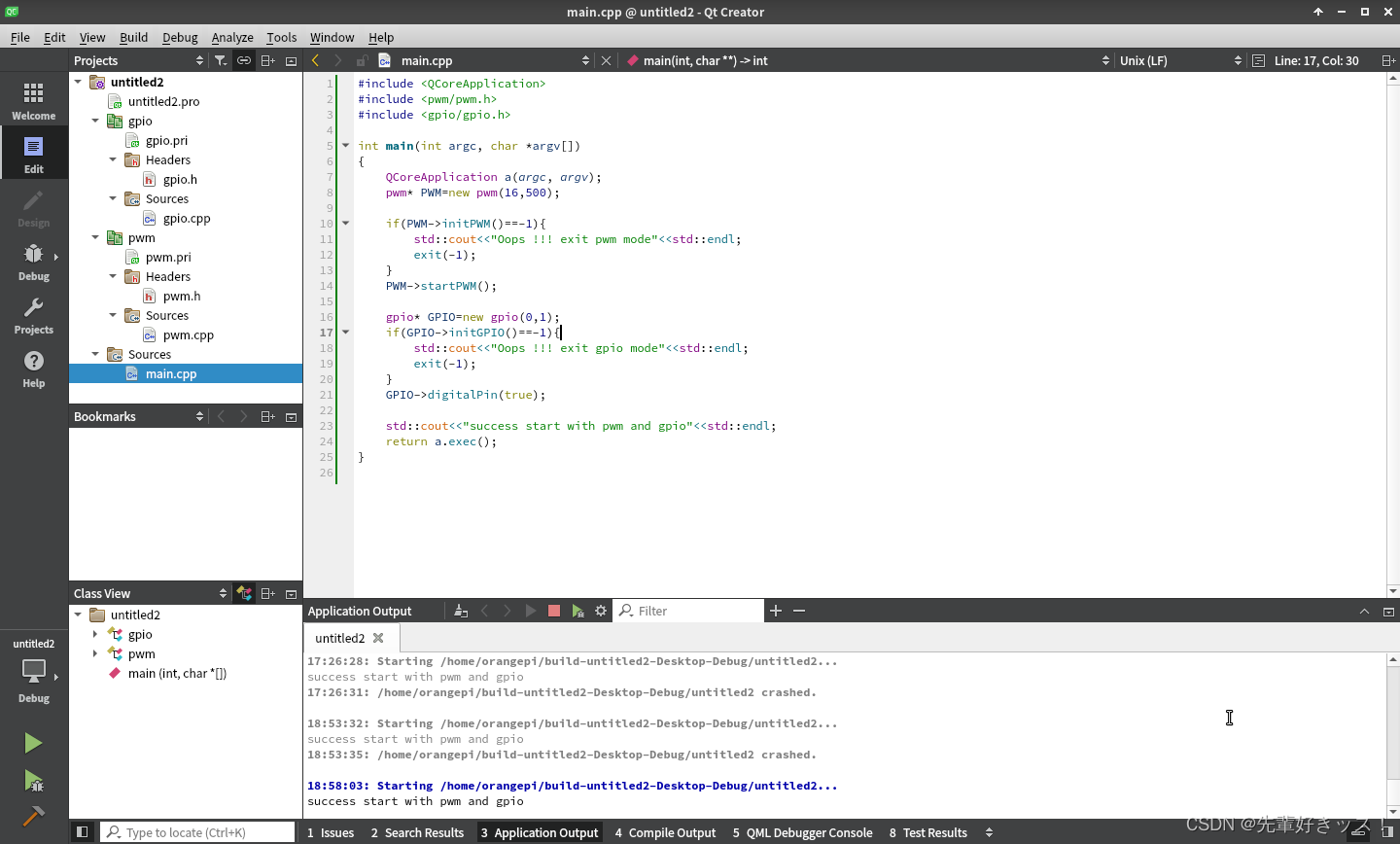Show the Issues pane

tap(331, 832)
